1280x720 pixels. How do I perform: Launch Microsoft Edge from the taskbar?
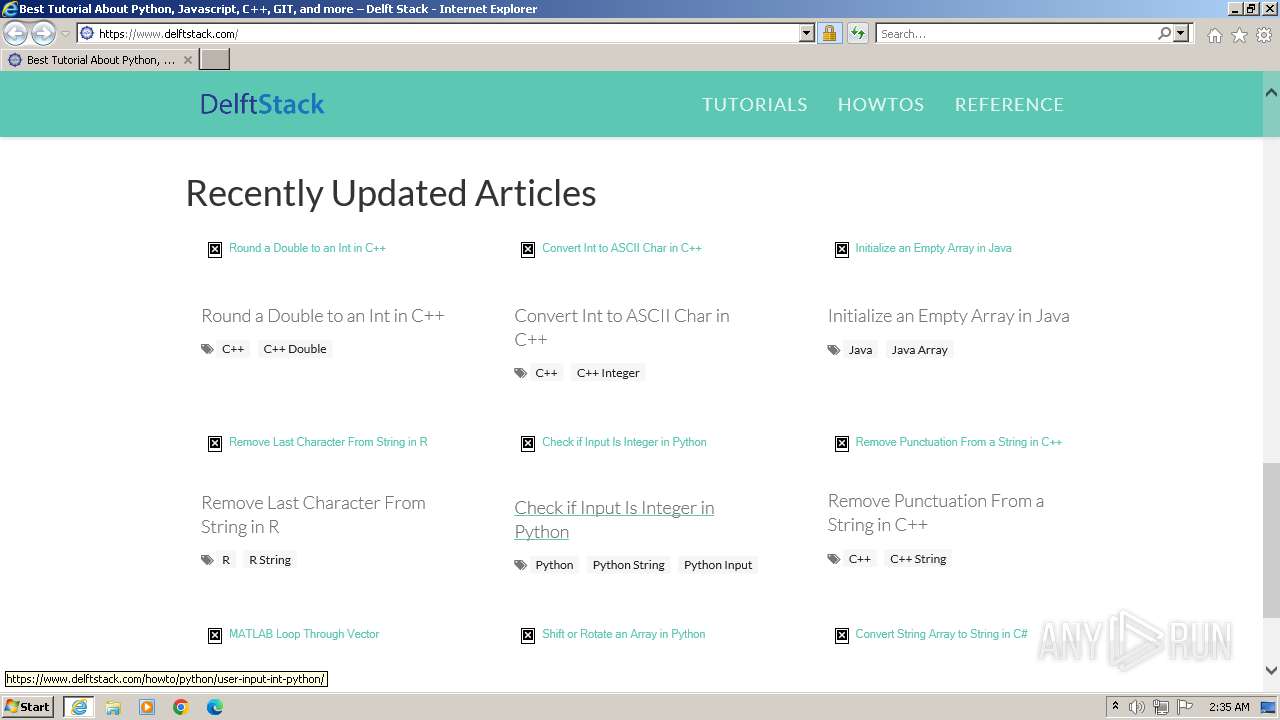[215, 707]
